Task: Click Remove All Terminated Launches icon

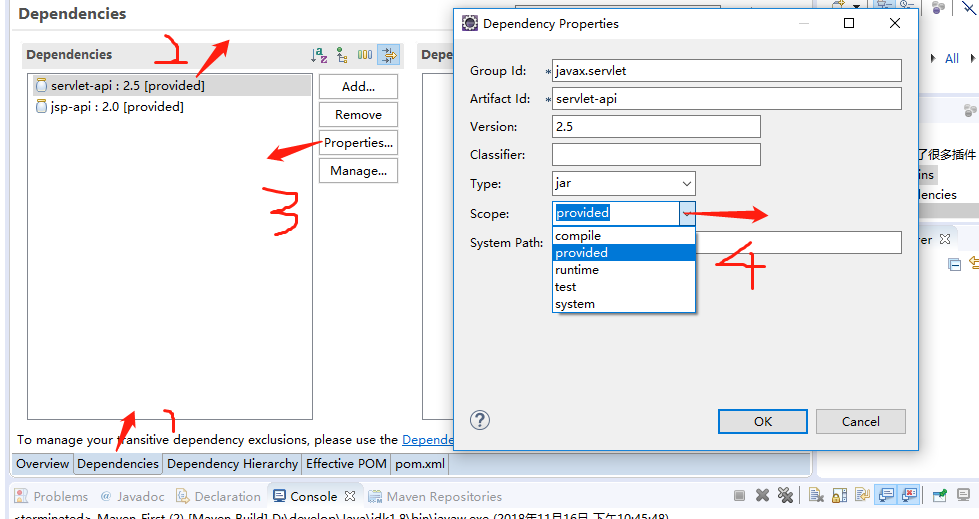Action: point(785,496)
